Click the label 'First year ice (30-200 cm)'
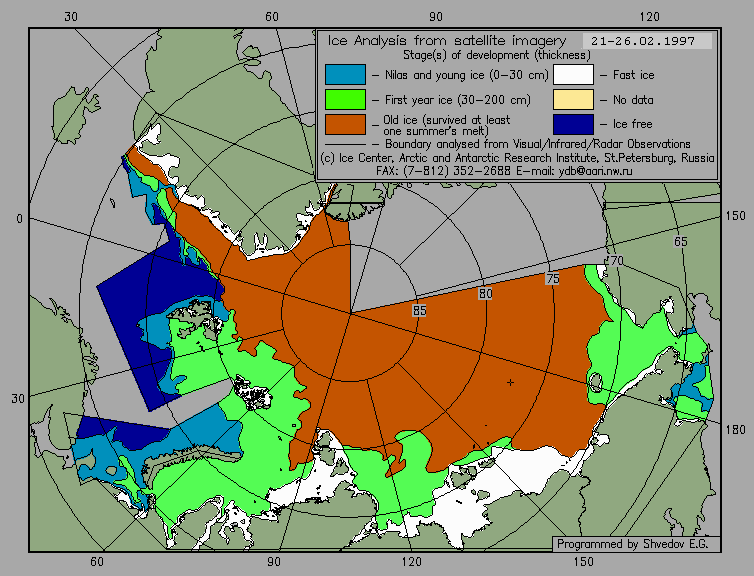754x576 pixels. coord(458,100)
